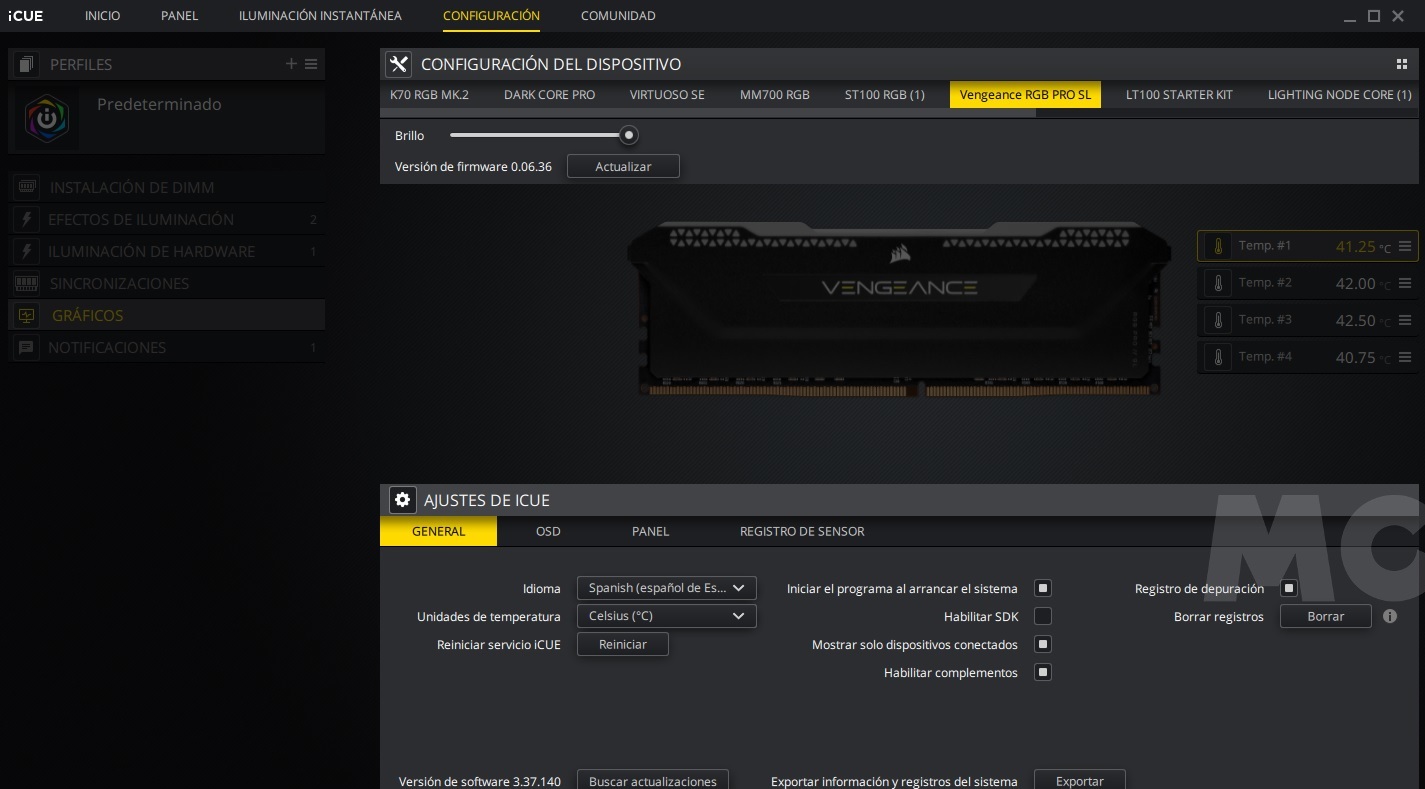Screen dimensions: 1425x789
Task: Enable the Habilitar SDK checkbox
Action: coord(1043,616)
